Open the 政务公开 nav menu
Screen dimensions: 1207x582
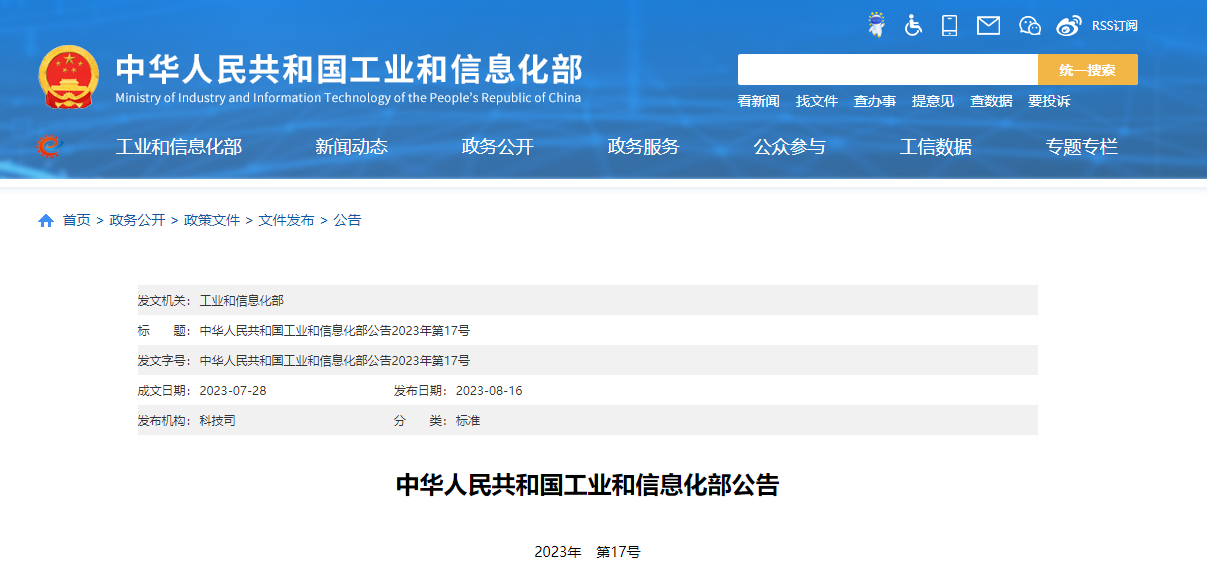[498, 147]
